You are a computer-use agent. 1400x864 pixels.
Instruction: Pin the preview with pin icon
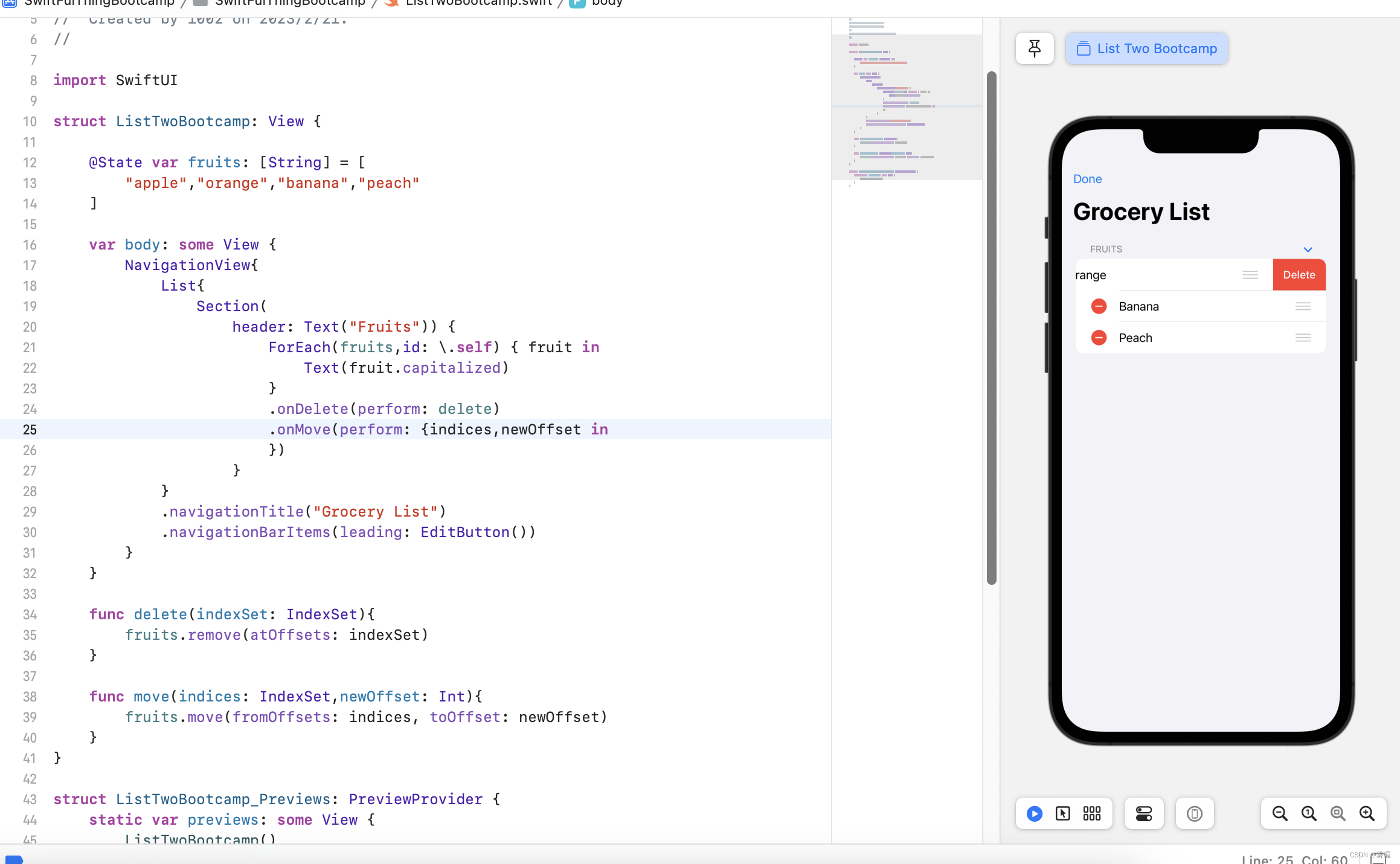tap(1035, 48)
